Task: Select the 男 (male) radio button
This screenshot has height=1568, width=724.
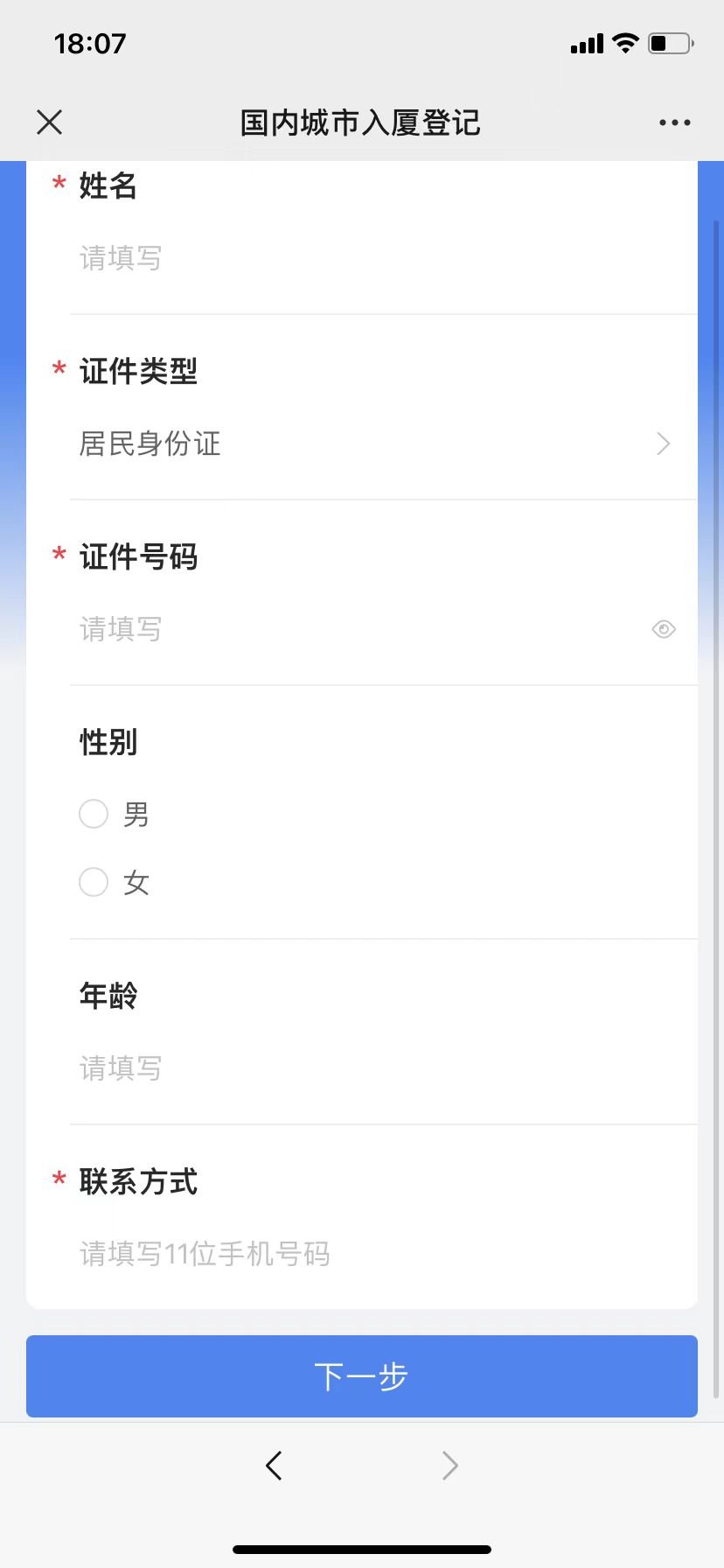Action: (94, 814)
